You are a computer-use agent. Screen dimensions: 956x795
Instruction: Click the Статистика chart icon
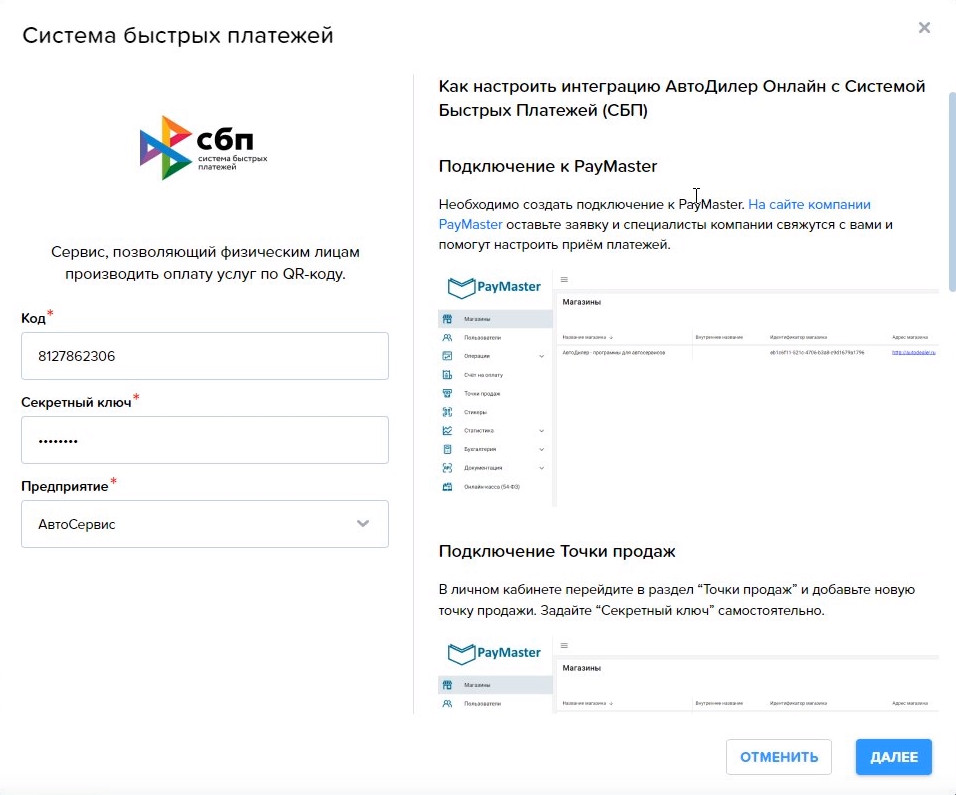(447, 431)
